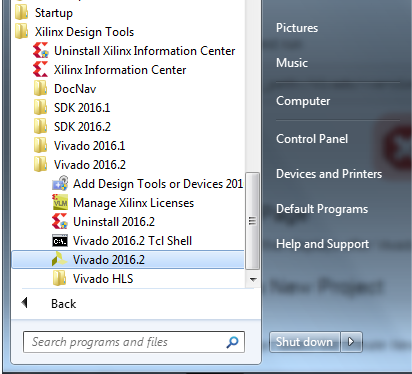Launch the highlighted Vivado 2016.2 program
Screen dimensions: 412x374
click(x=128, y=260)
